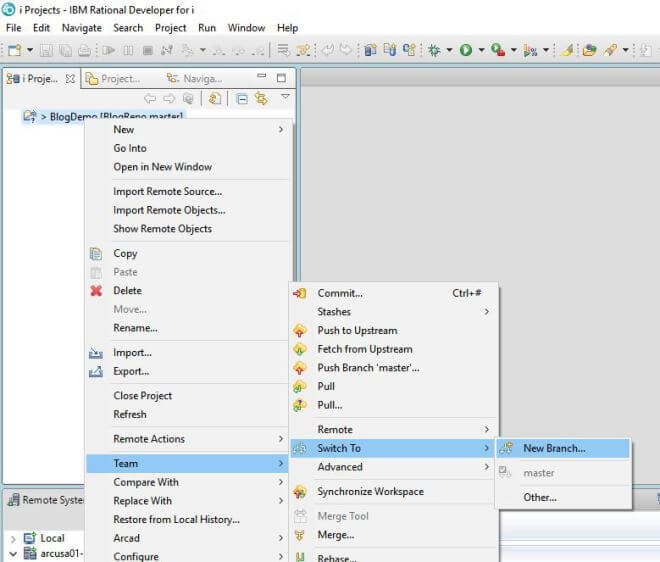Open the Help menu

tap(287, 28)
